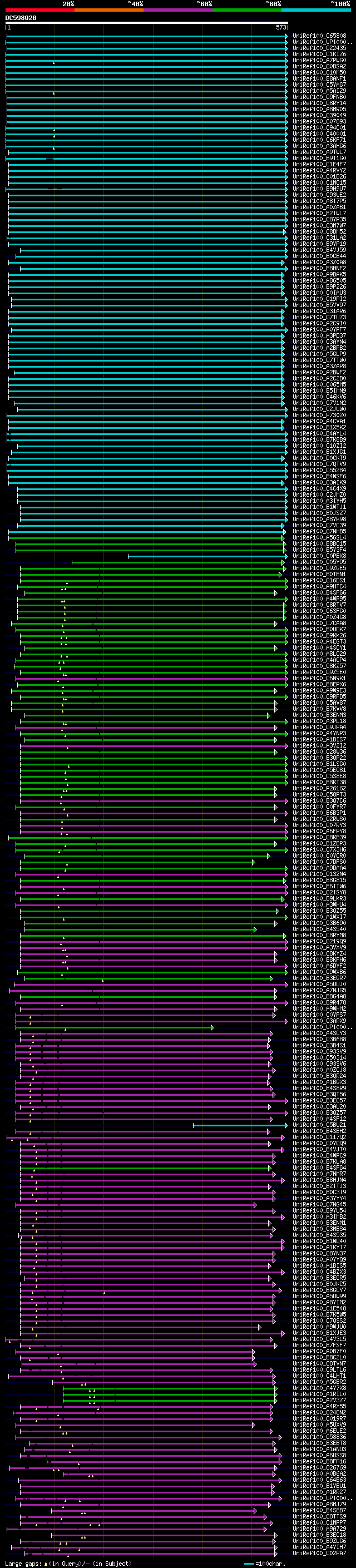Click the UniRef100_B8HNF2 entry

[319, 268]
